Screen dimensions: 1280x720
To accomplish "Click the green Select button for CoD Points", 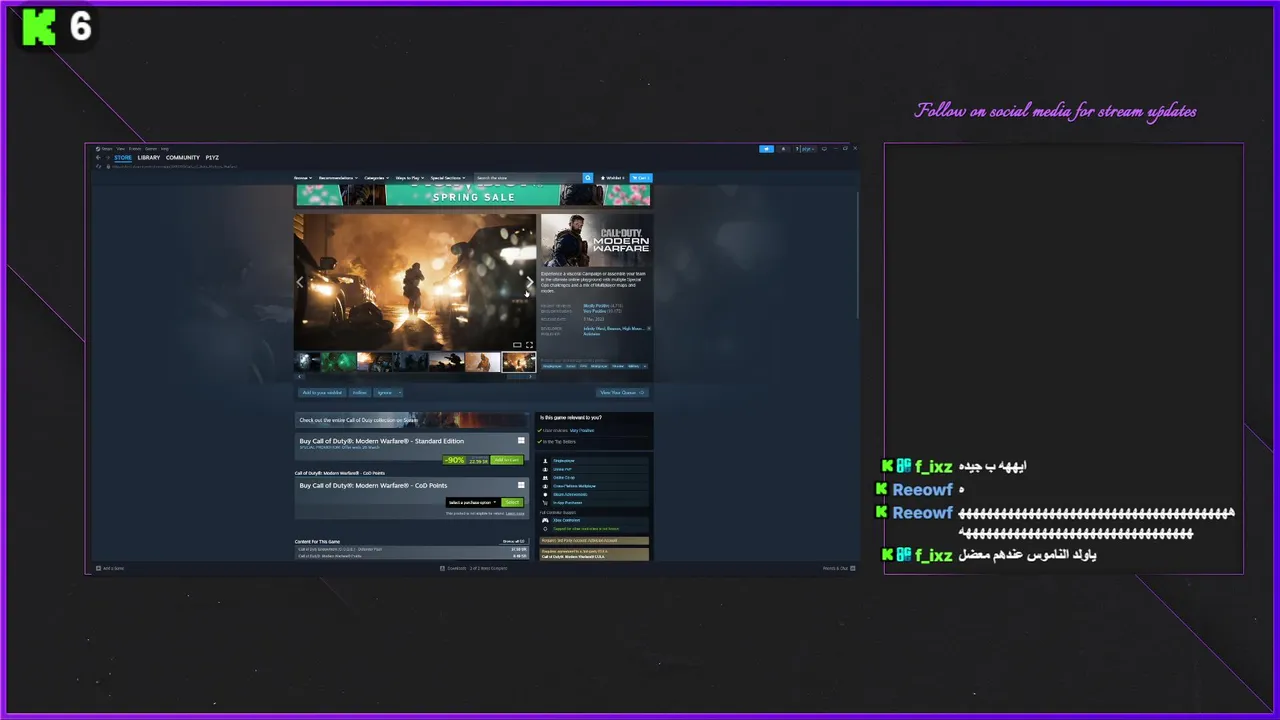I will coord(512,502).
